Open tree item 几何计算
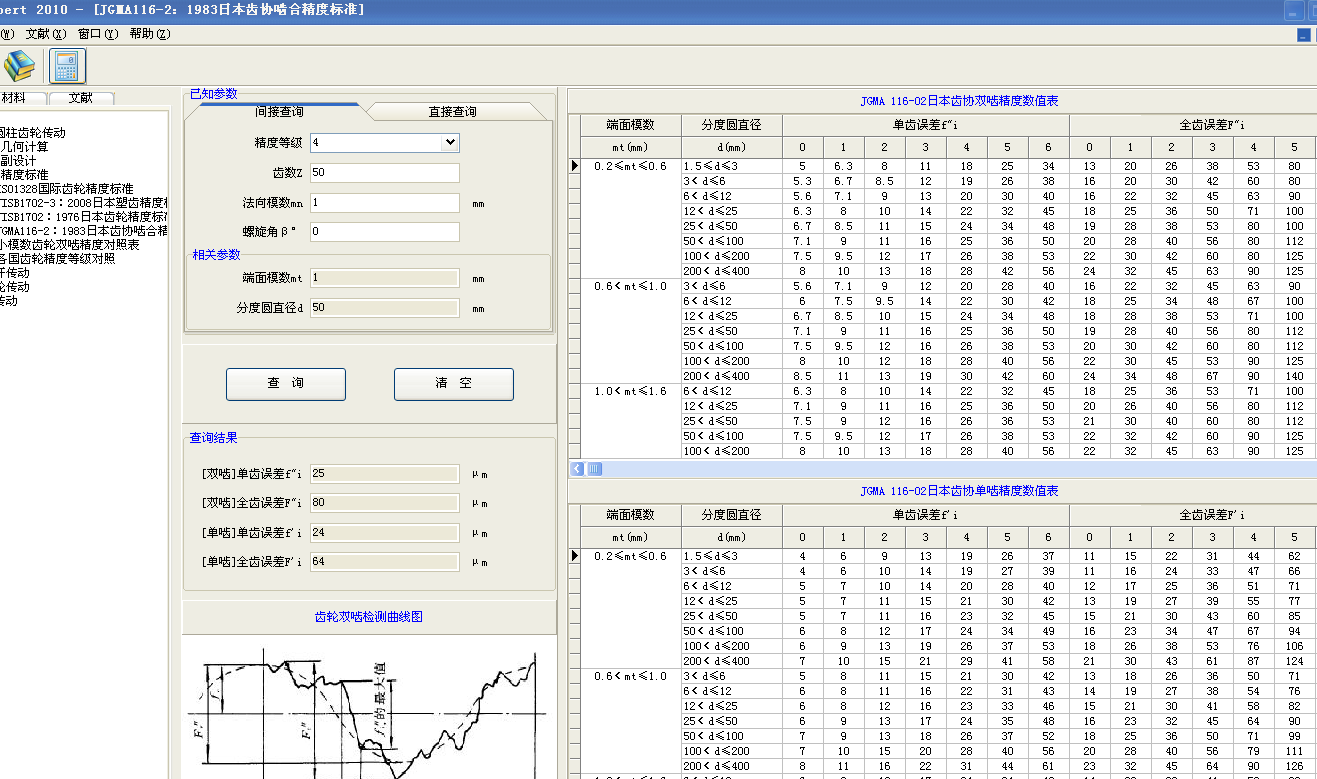 (x=24, y=146)
